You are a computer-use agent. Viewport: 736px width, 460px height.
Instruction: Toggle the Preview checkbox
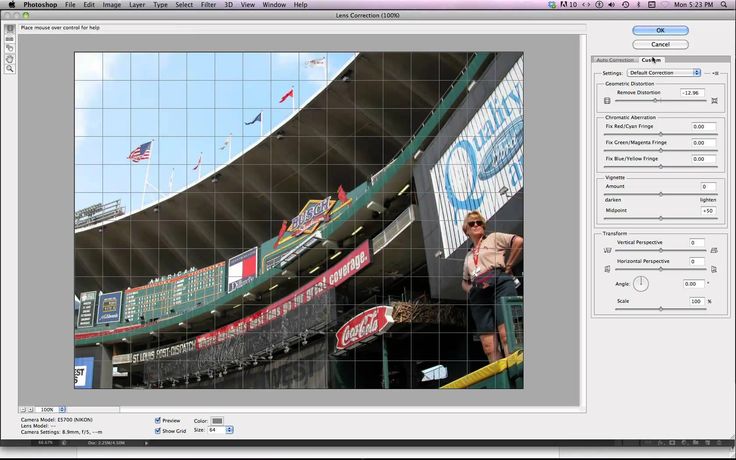pos(158,421)
